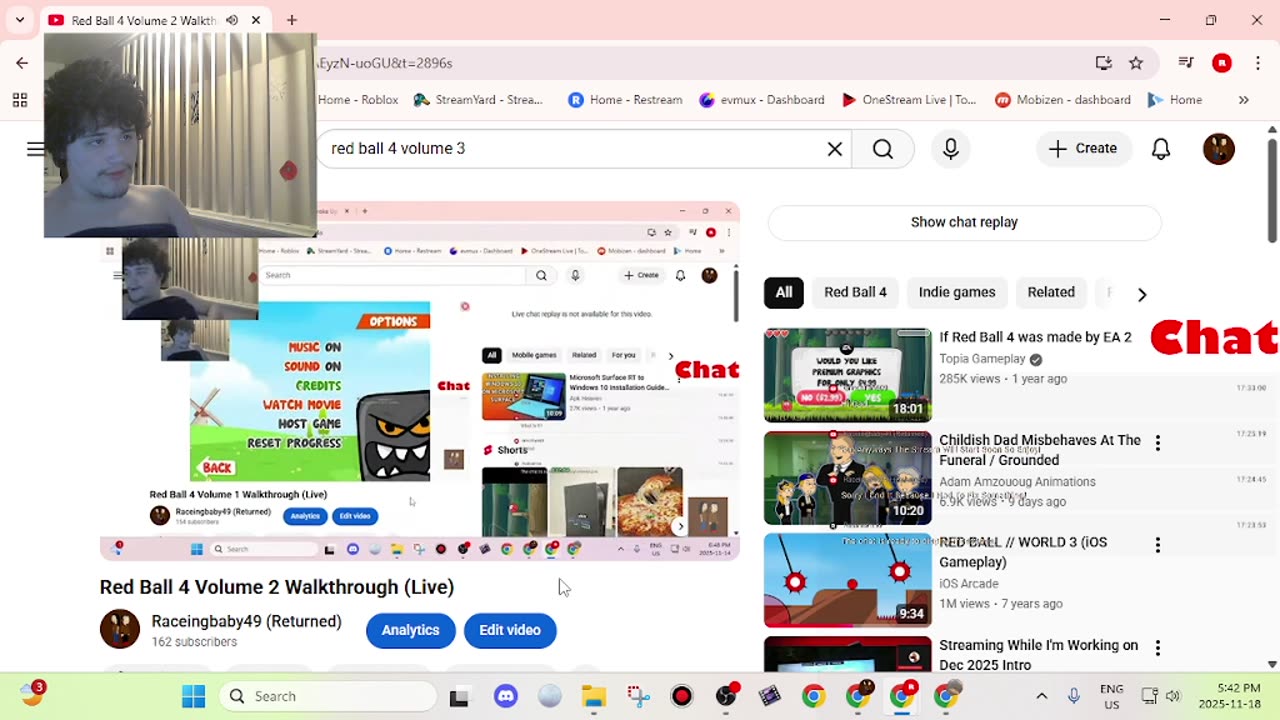Open Chrome media controls icon

[1186, 63]
